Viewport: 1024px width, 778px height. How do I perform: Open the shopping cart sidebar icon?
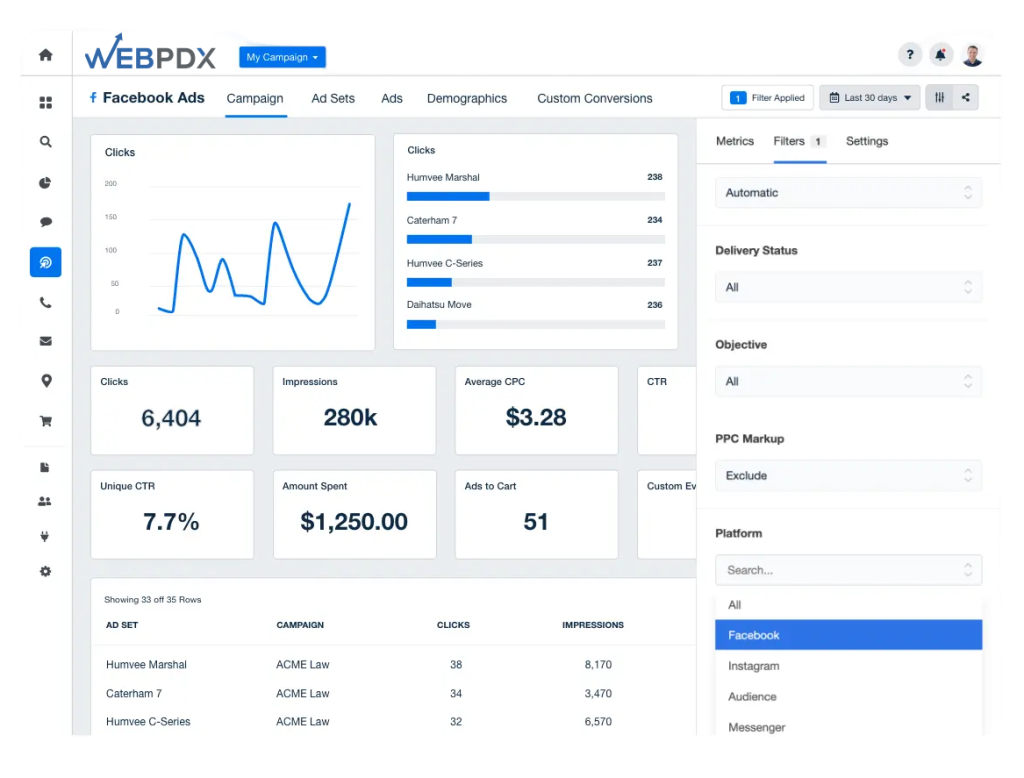click(46, 421)
